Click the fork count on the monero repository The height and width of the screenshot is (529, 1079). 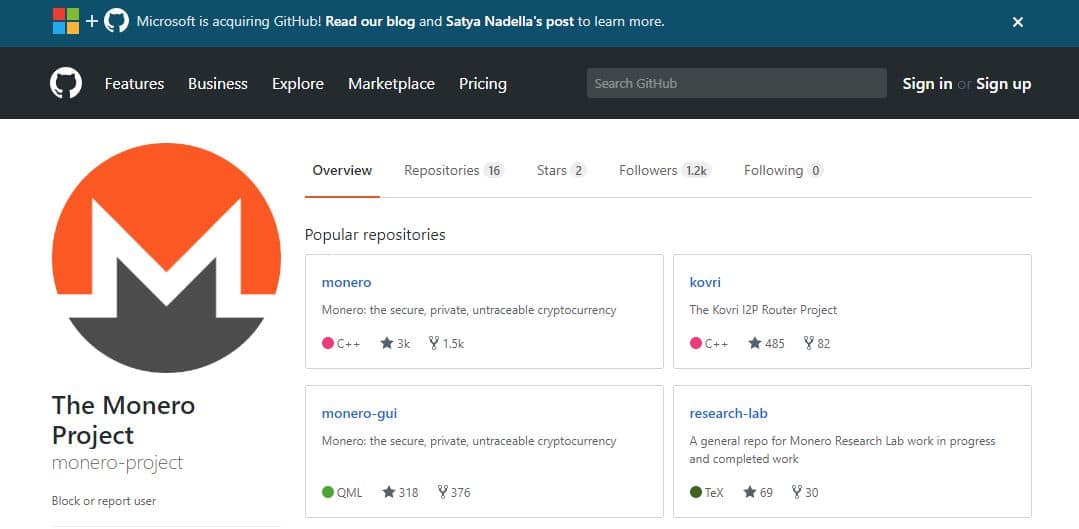tap(446, 343)
